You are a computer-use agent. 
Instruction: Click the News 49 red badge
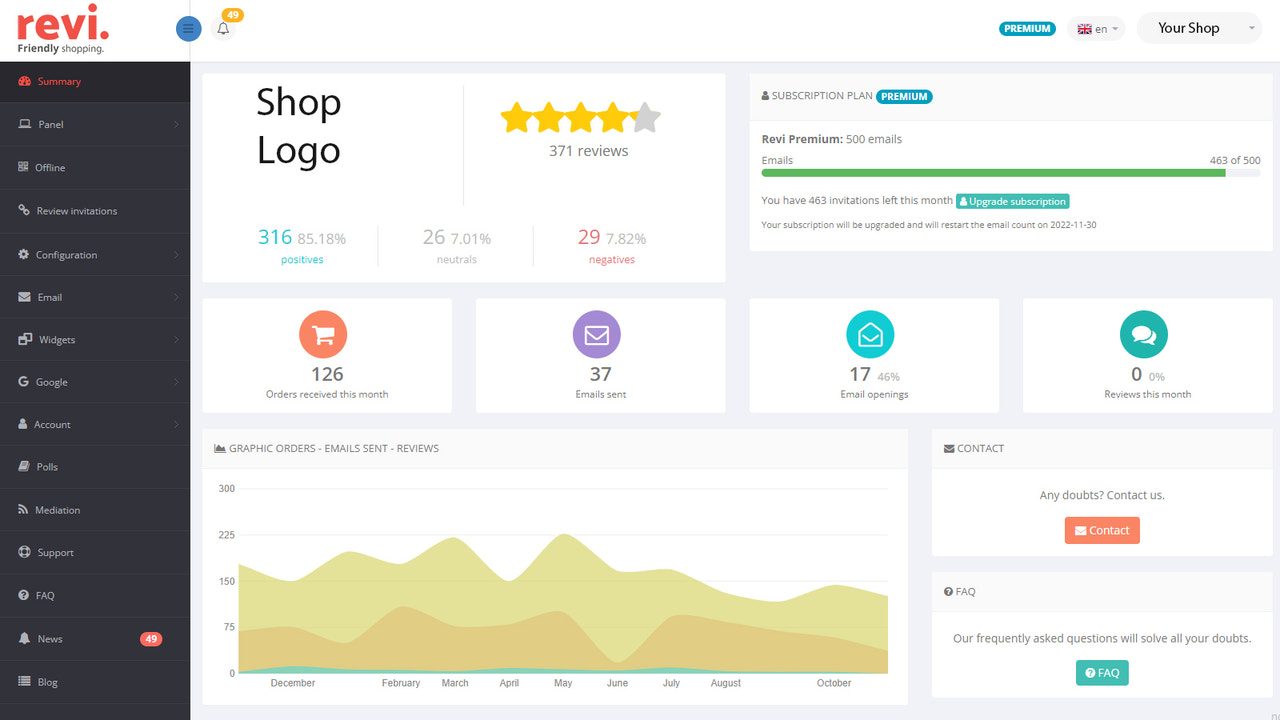coord(151,638)
